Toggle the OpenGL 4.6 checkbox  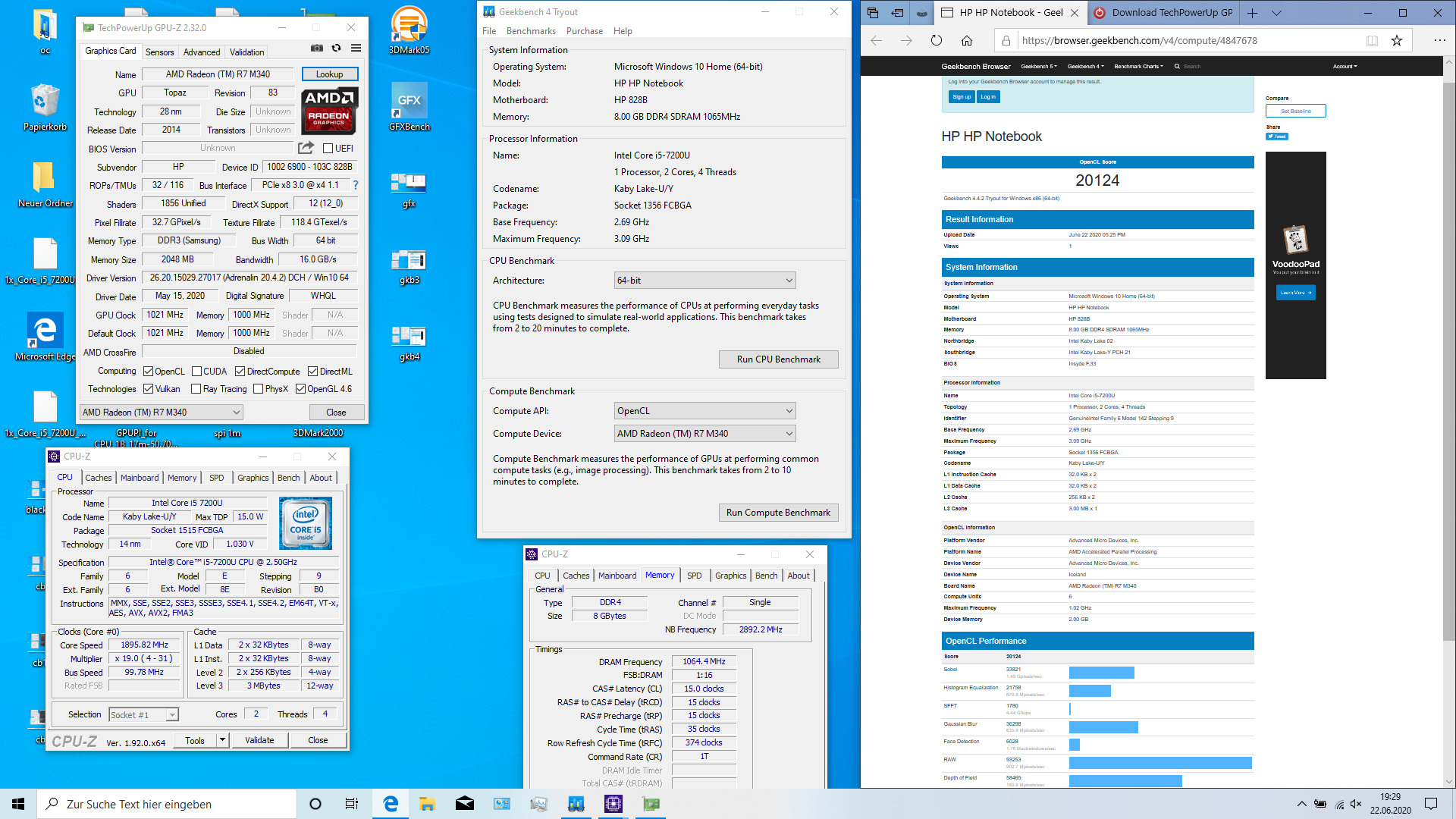[x=300, y=389]
